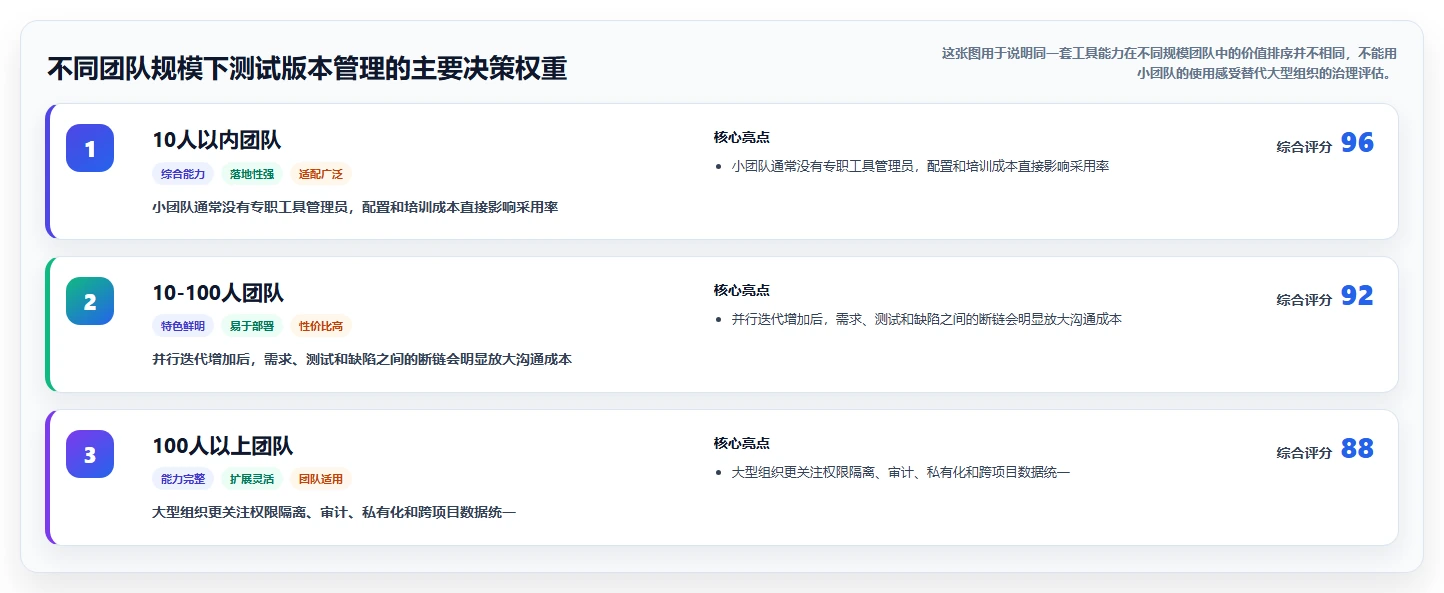
Task: Click the 10人以内团队 heading
Action: [x=217, y=140]
